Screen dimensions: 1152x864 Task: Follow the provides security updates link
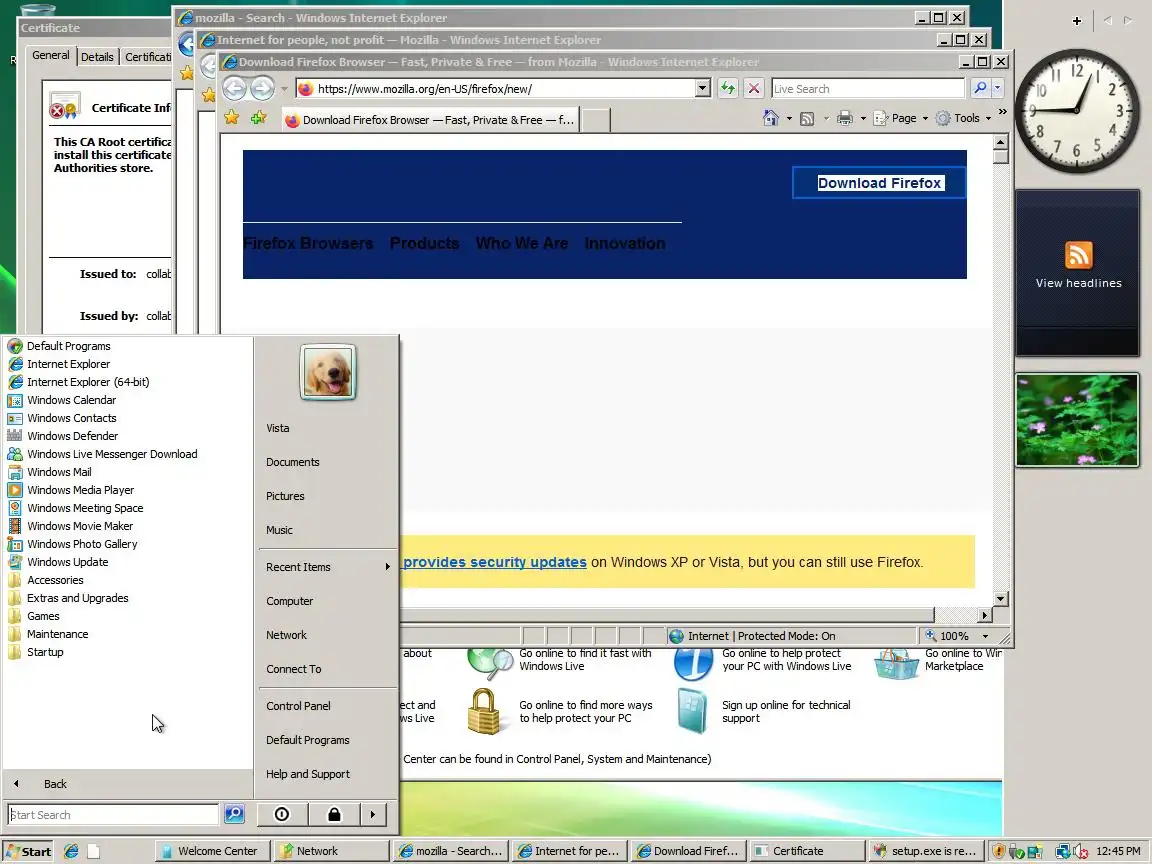[x=494, y=562]
